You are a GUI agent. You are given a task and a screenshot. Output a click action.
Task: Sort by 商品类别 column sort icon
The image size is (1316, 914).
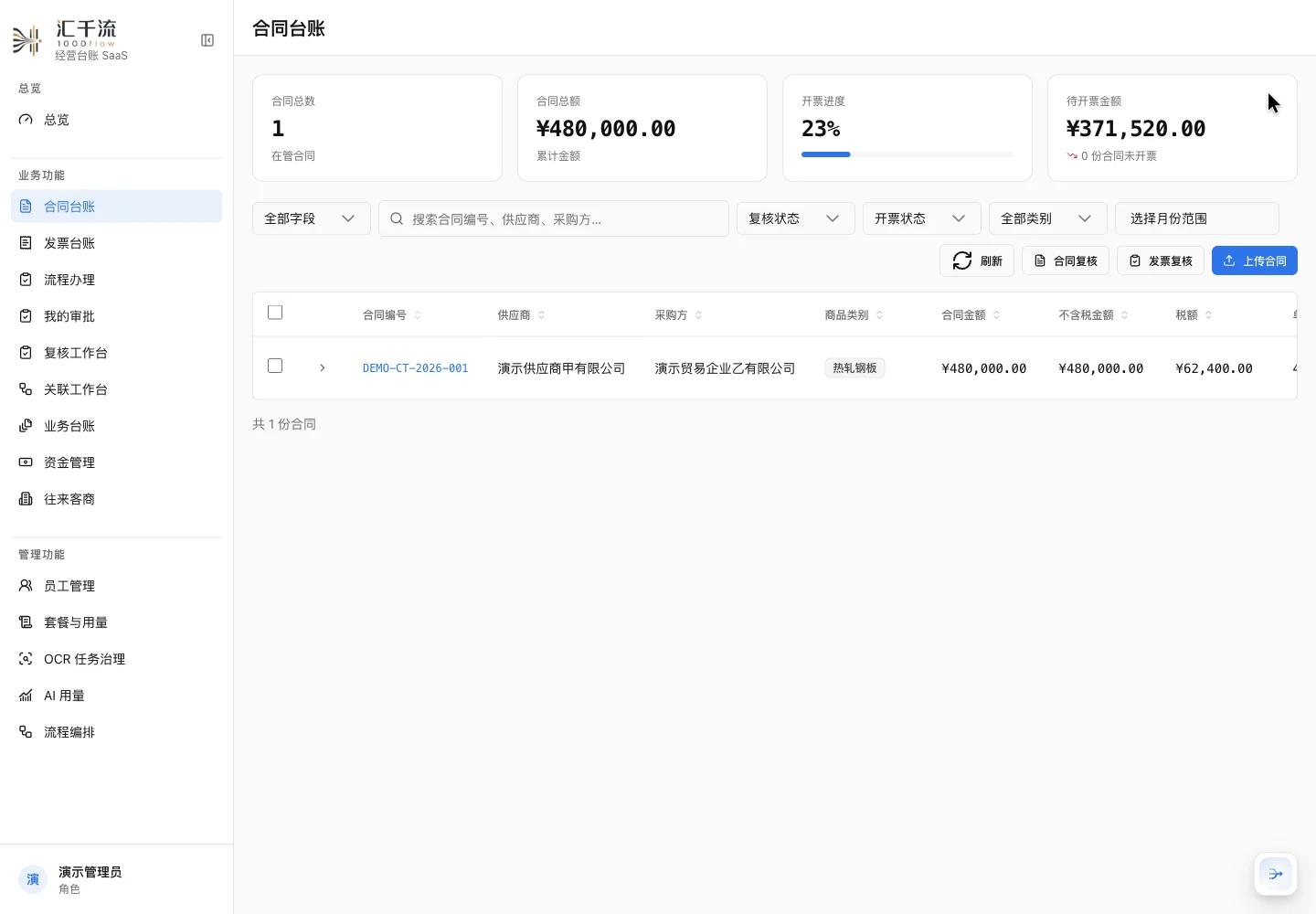pyautogui.click(x=879, y=315)
